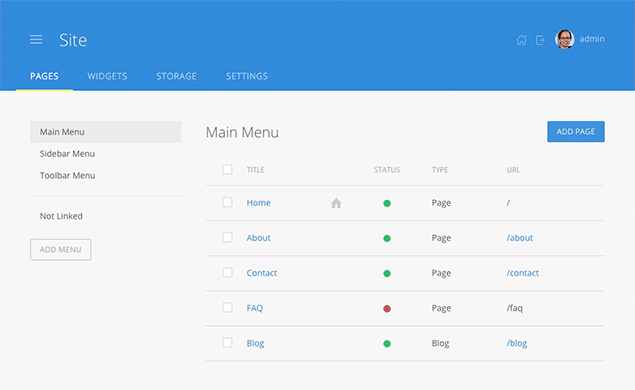The height and width of the screenshot is (390, 635).
Task: Click the Blog type cell in the Blog row
Action: tap(440, 343)
